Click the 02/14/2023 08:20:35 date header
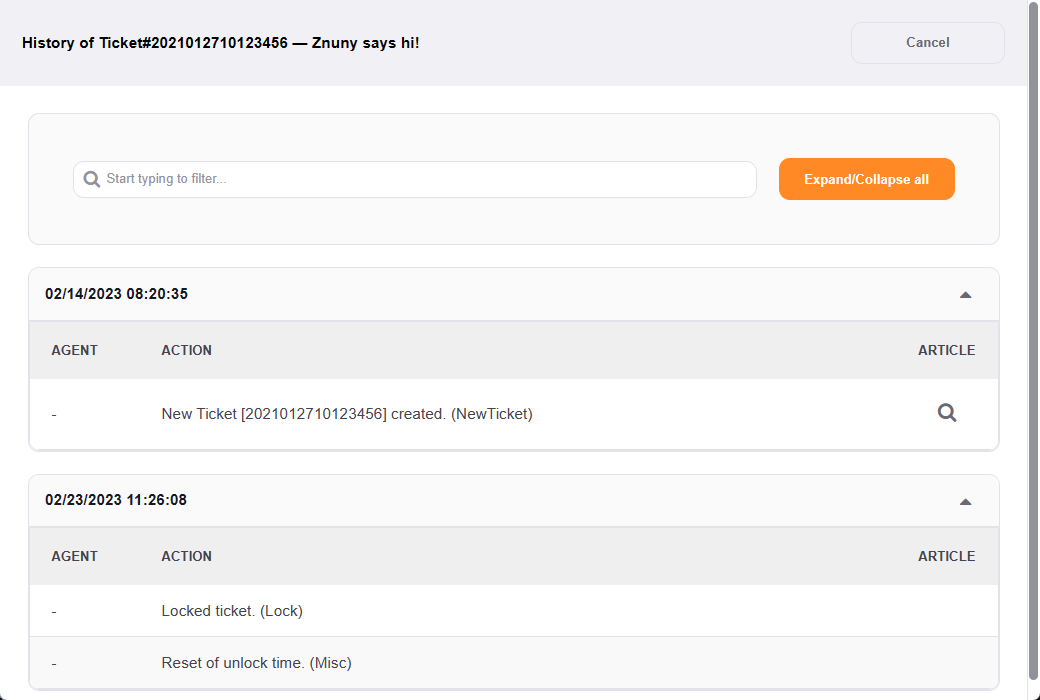Screen dimensions: 1040x700 click(116, 294)
